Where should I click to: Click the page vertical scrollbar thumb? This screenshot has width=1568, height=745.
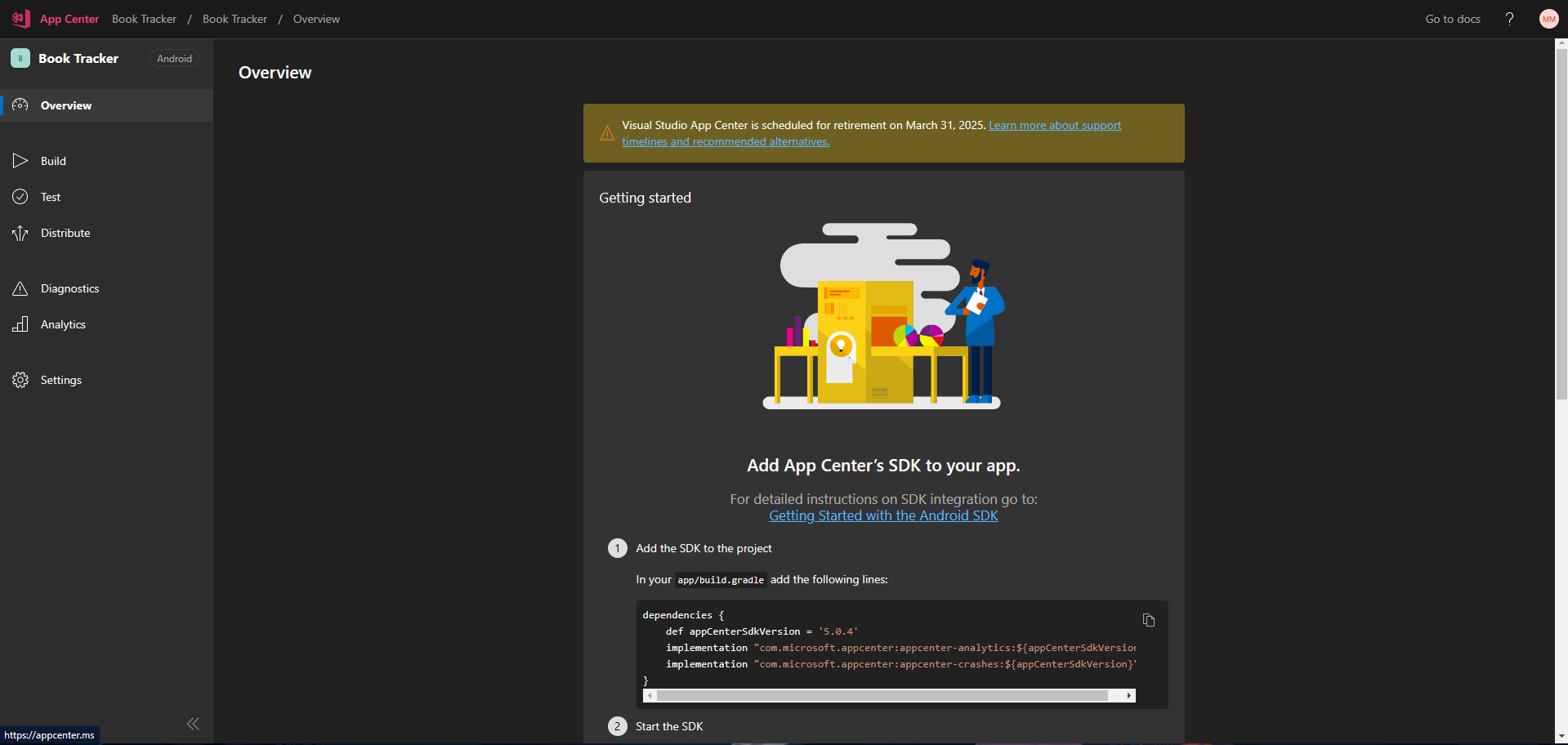1561,225
